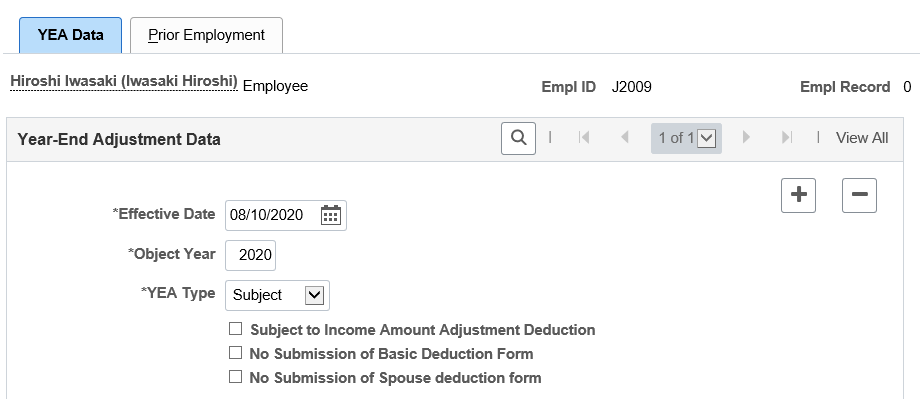The image size is (920, 399).
Task: Click the search magnifier icon
Action: (x=518, y=138)
